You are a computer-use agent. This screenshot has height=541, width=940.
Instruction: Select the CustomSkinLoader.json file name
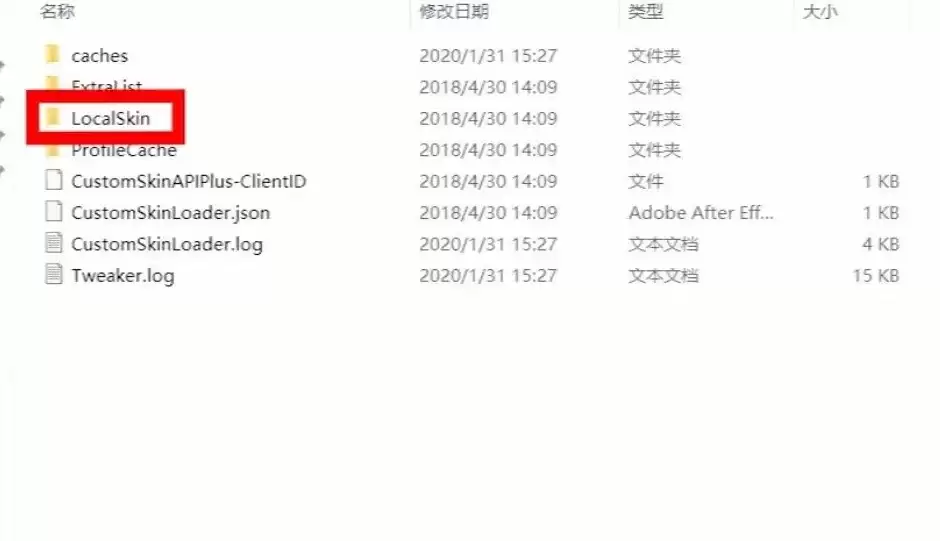(x=170, y=213)
